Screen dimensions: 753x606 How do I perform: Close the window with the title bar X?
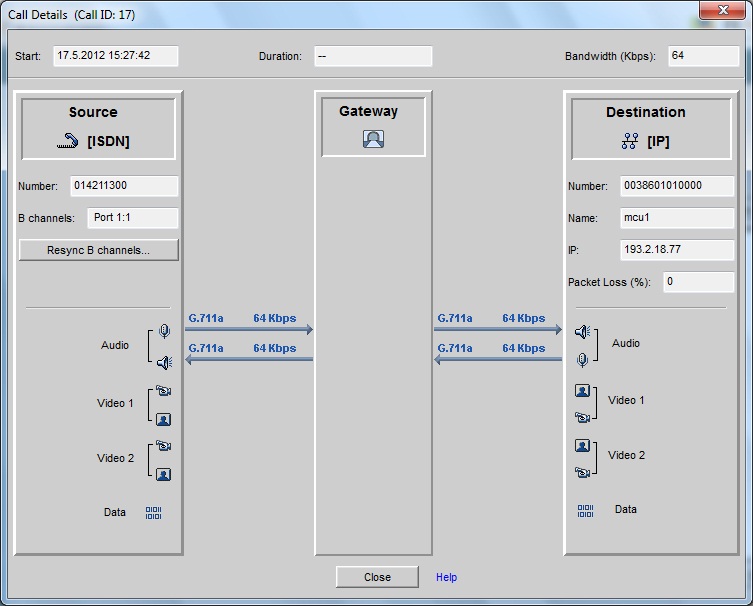coord(723,10)
